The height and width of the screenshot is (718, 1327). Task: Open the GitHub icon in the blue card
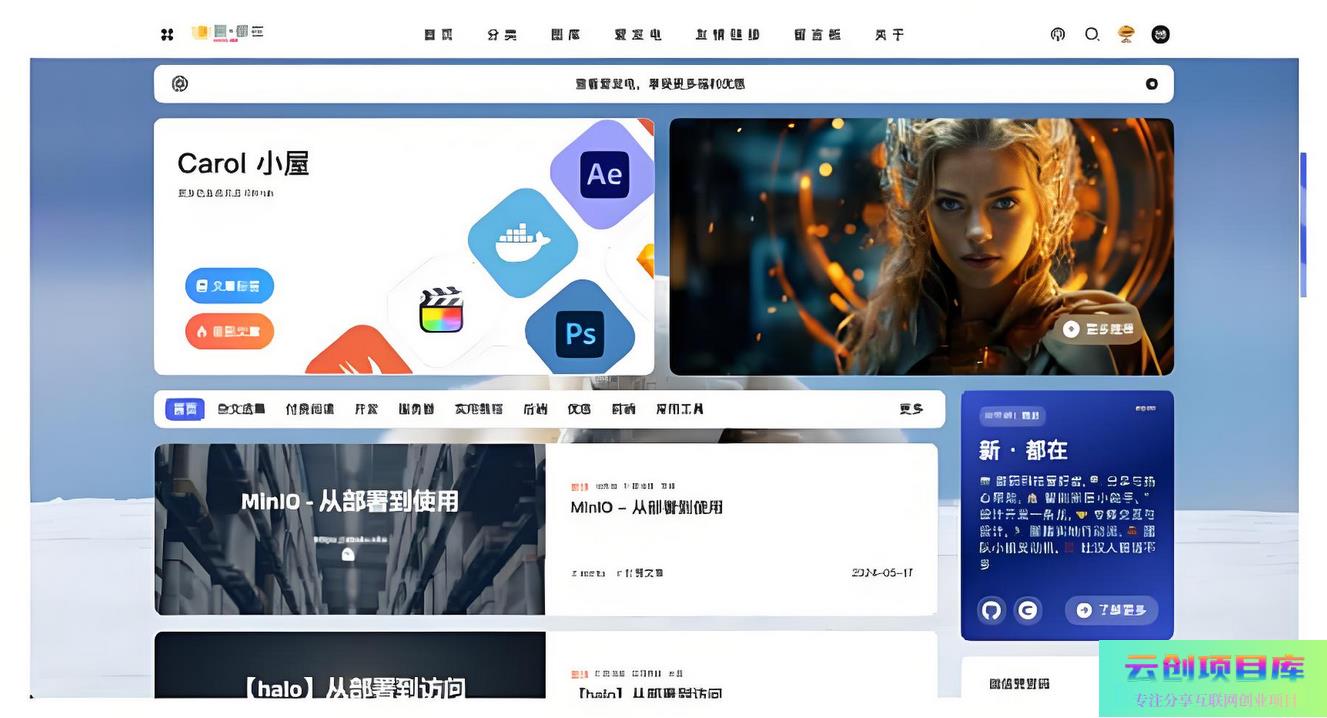point(991,610)
